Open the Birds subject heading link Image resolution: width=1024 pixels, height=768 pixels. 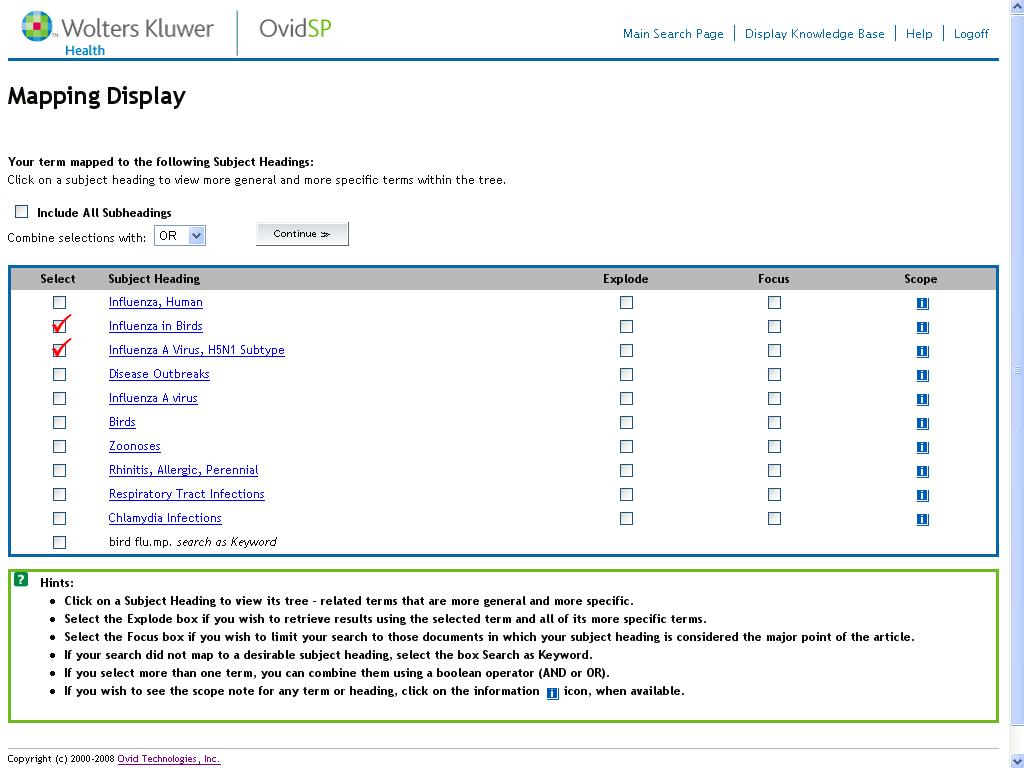tap(122, 422)
